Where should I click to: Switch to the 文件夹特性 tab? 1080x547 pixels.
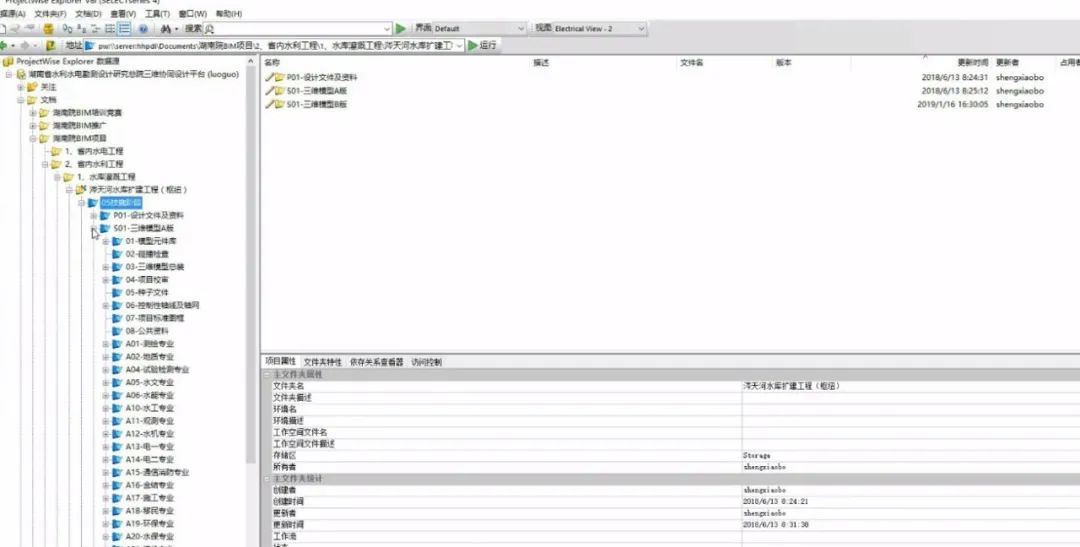[322, 362]
